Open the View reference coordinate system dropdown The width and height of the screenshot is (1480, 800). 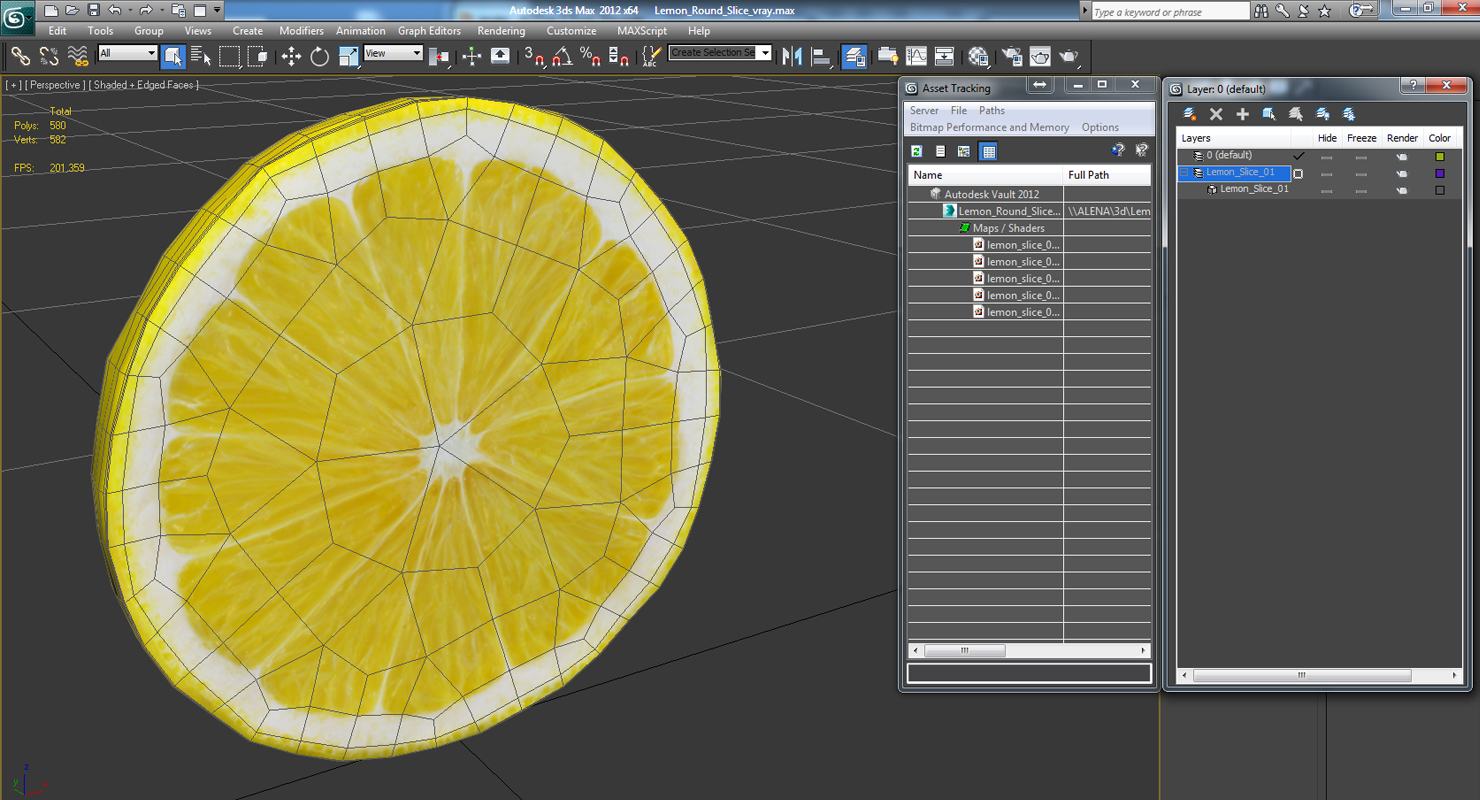pos(393,53)
